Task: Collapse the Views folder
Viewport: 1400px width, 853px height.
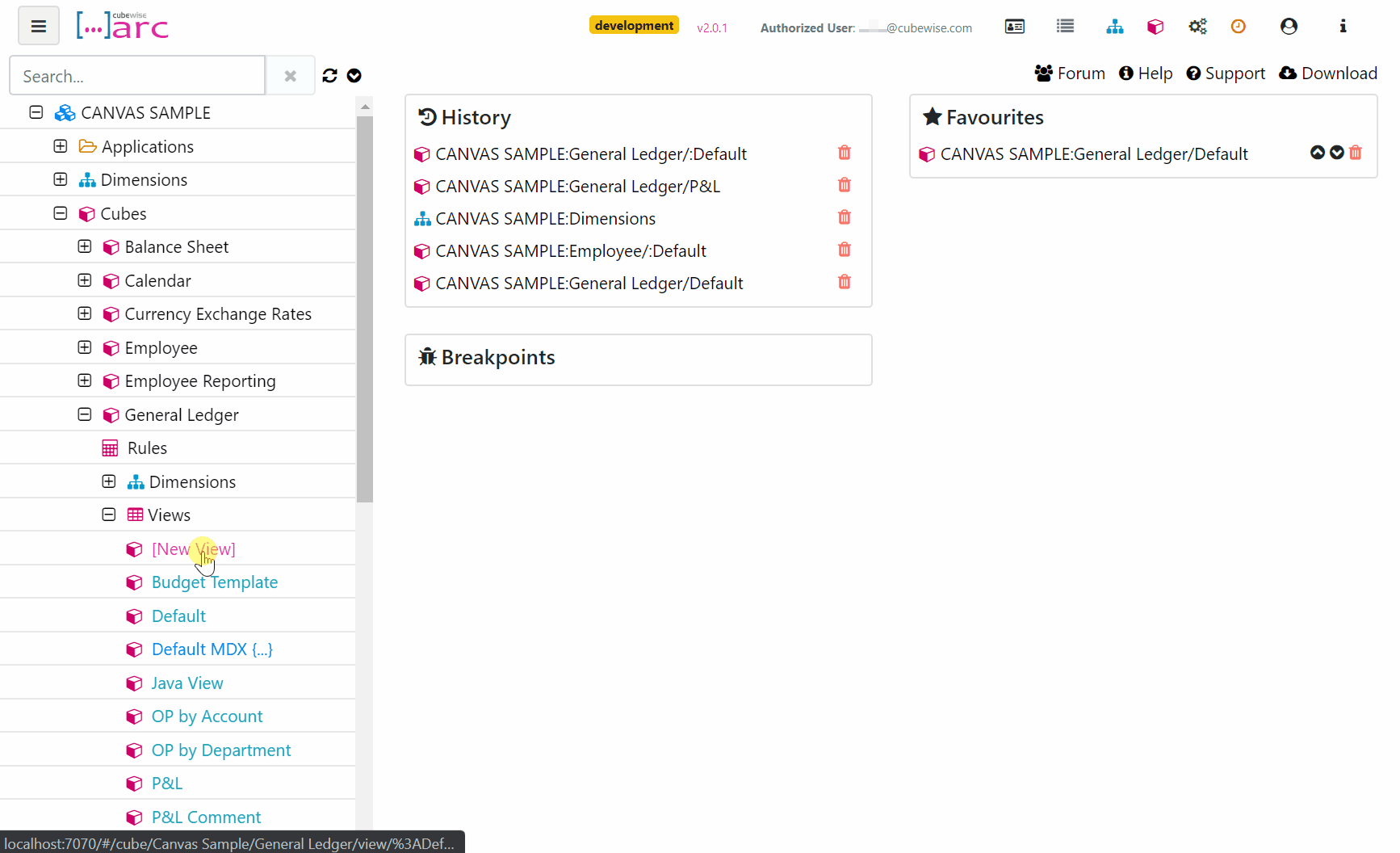Action: 109,515
